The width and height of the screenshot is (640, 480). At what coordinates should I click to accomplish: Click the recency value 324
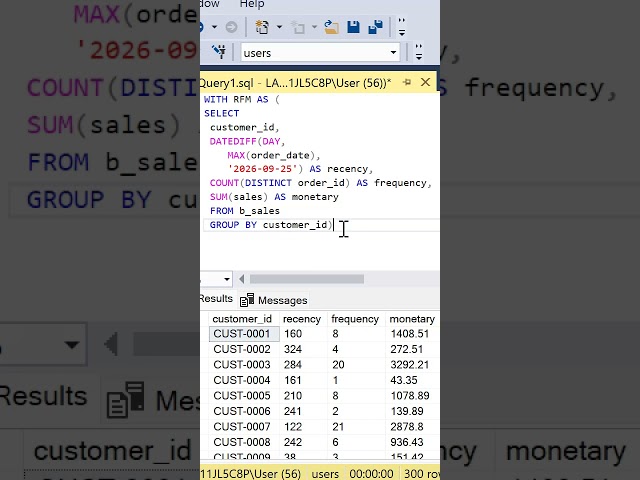[293, 349]
